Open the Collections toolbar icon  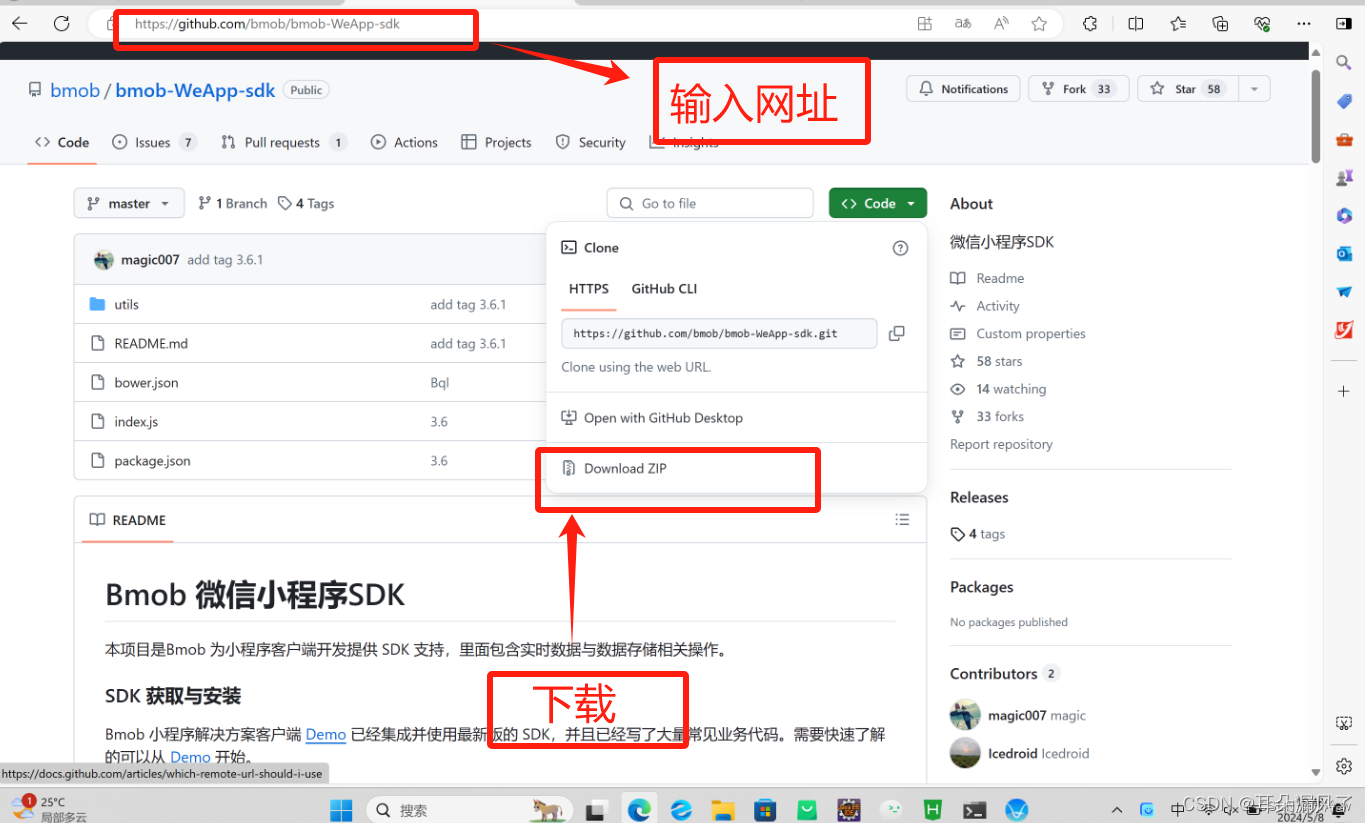coord(1220,23)
